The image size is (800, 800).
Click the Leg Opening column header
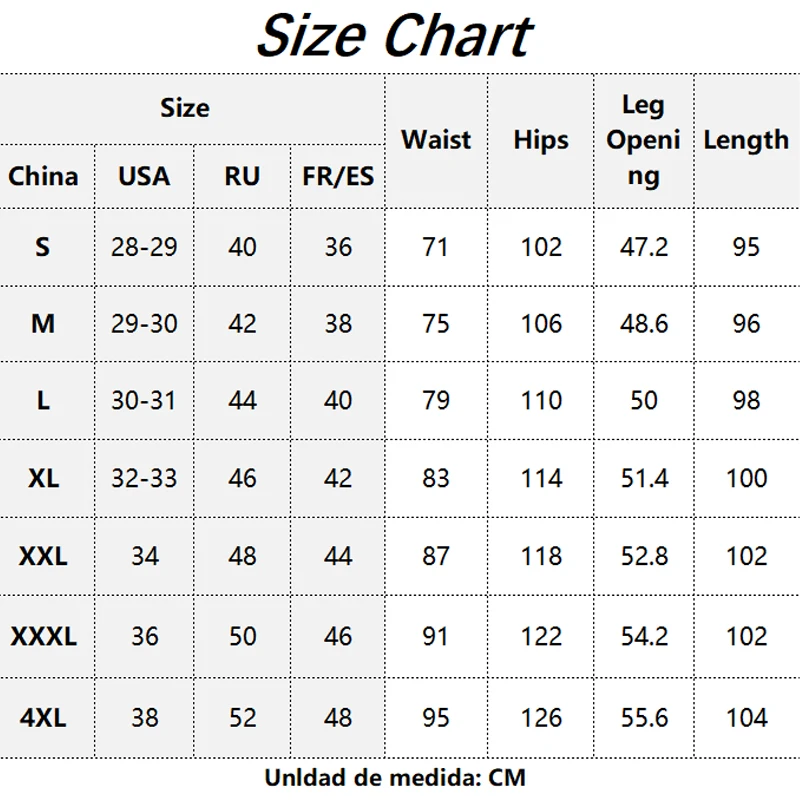(x=643, y=140)
